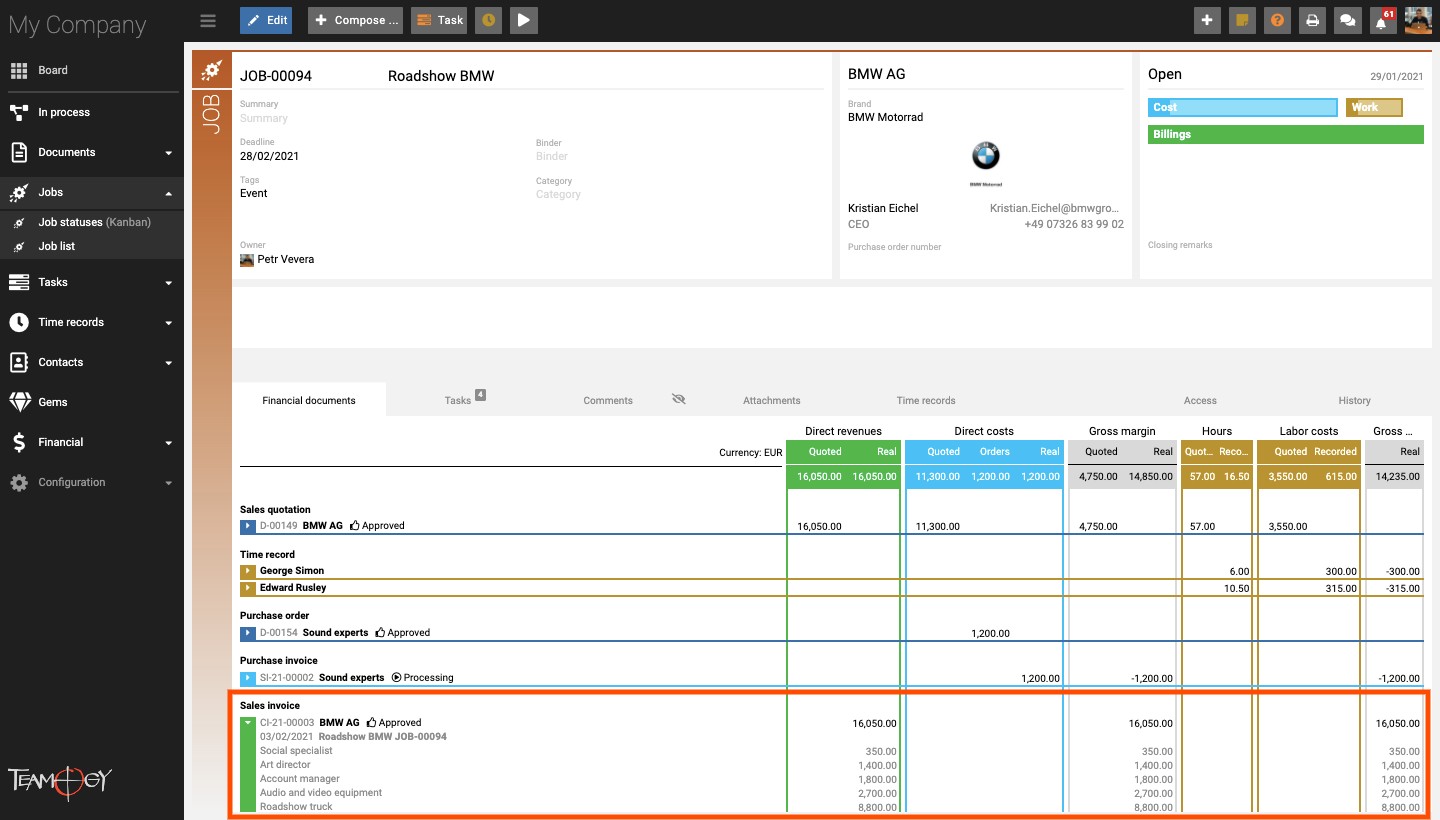The height and width of the screenshot is (820, 1440).
Task: Open In process in the sidebar
Action: pyautogui.click(x=92, y=112)
